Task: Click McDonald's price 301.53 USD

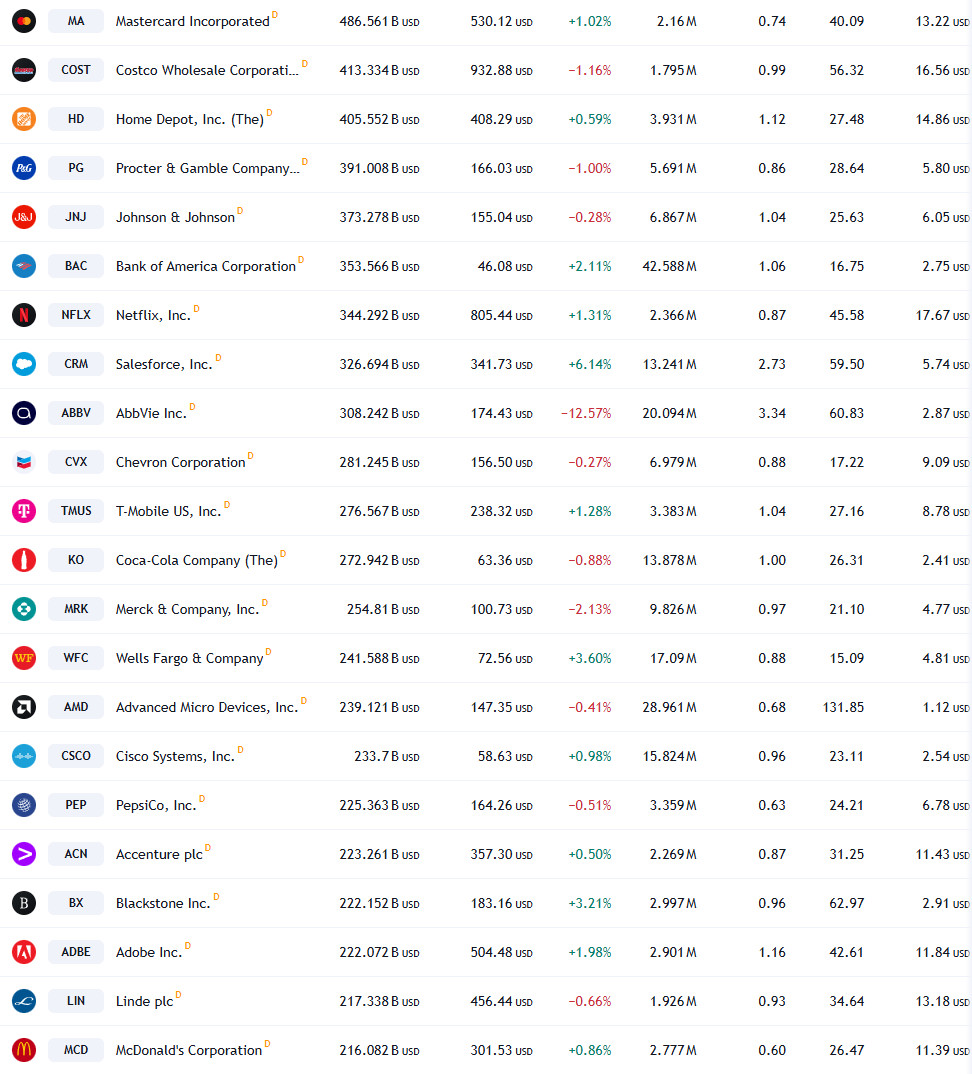Action: pos(501,1051)
